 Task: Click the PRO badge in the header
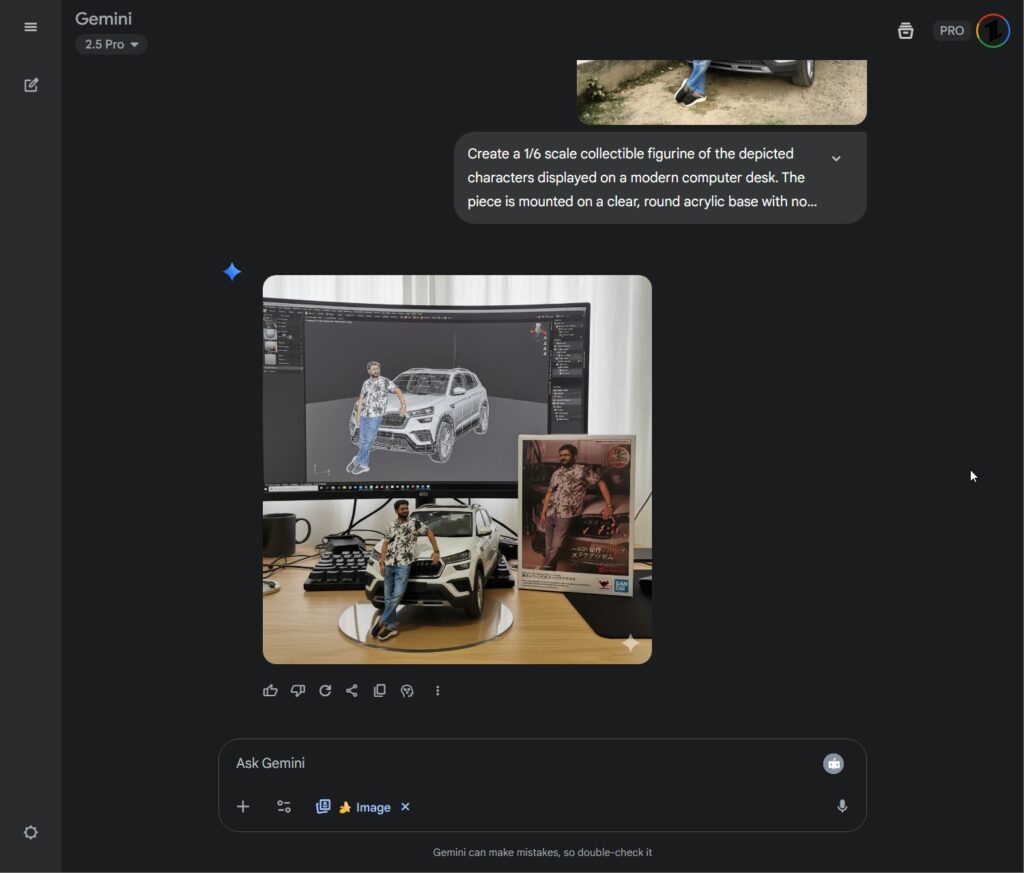[x=951, y=31]
